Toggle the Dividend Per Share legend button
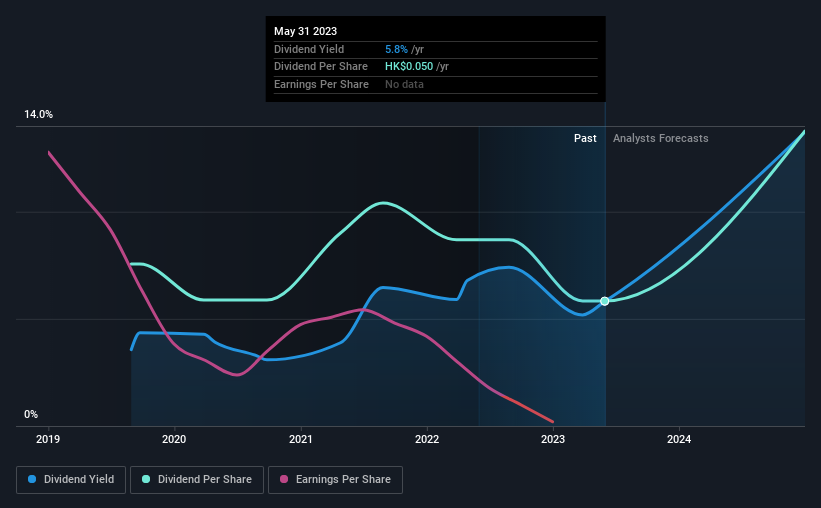 click(197, 480)
